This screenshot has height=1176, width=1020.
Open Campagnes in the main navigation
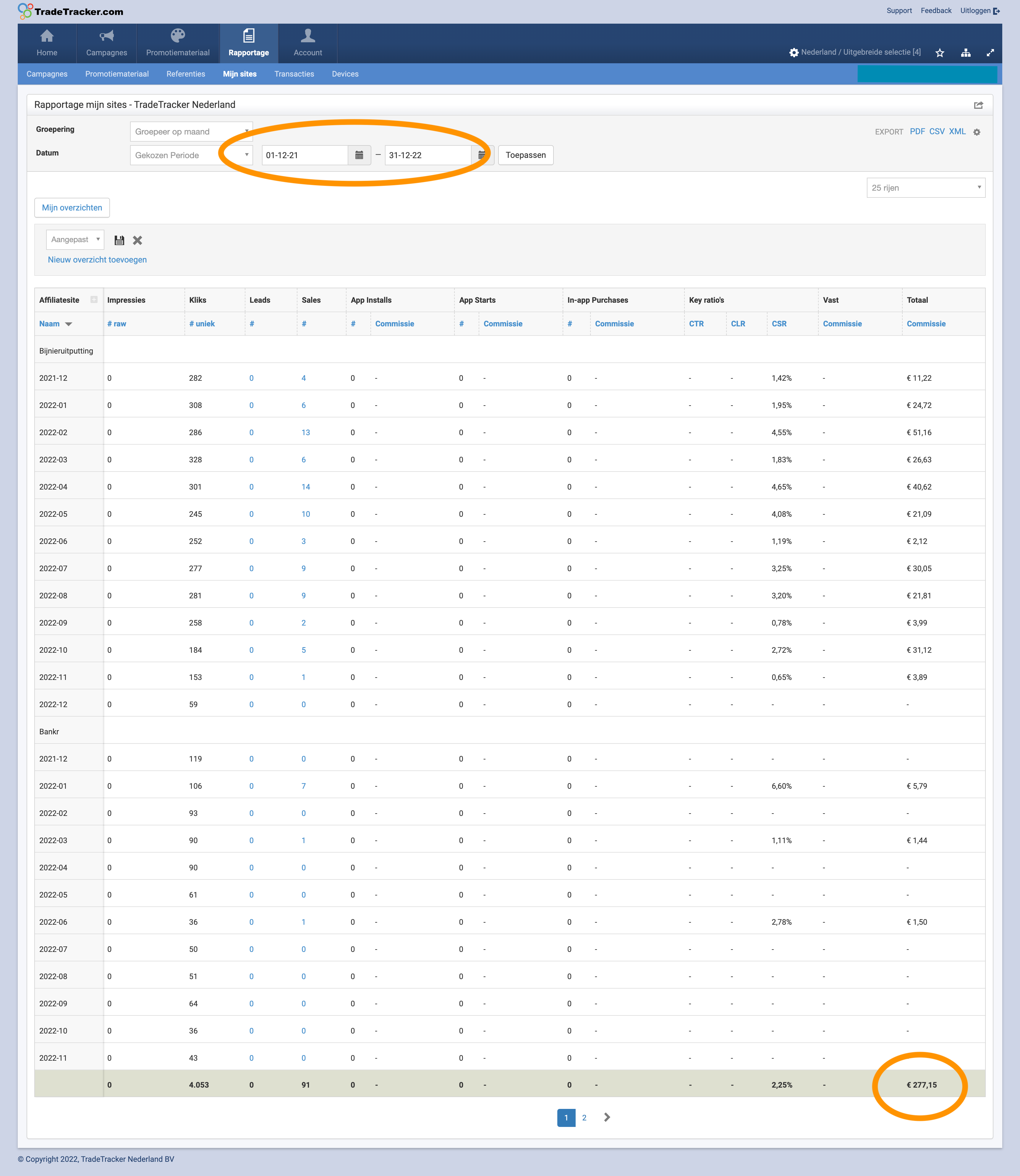pyautogui.click(x=106, y=43)
